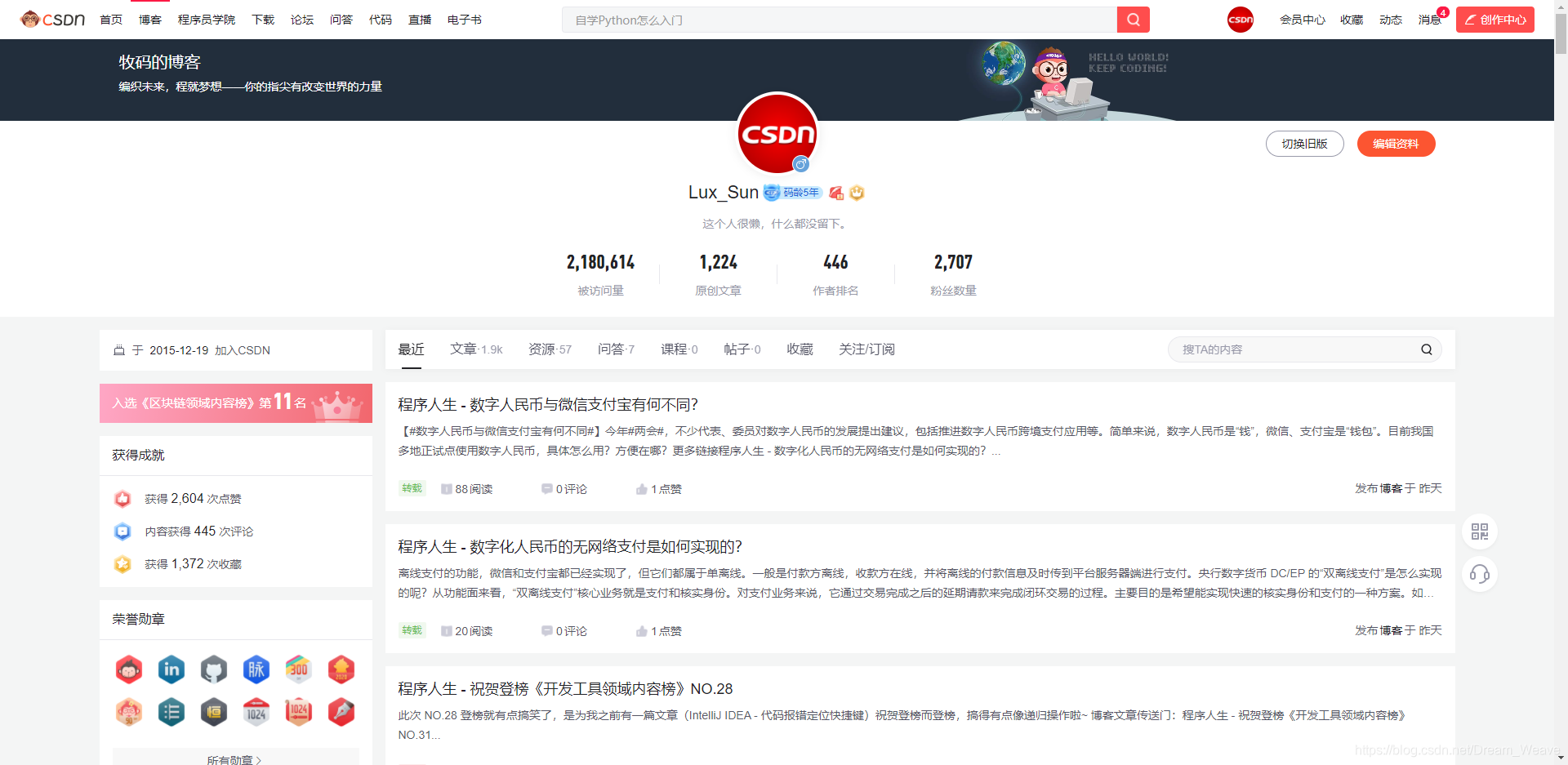
Task: Switch to the 课程 tab
Action: point(679,349)
